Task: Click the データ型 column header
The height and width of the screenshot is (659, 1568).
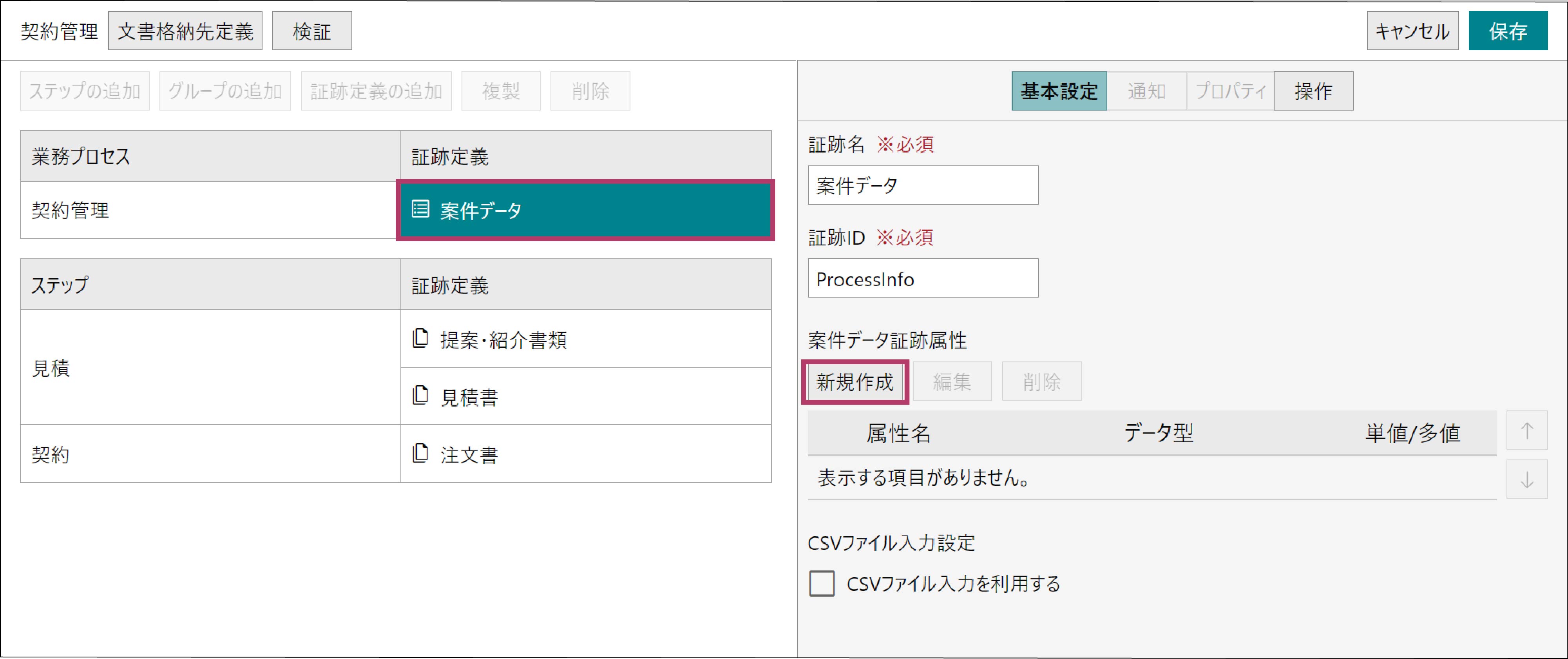Action: pyautogui.click(x=1158, y=433)
